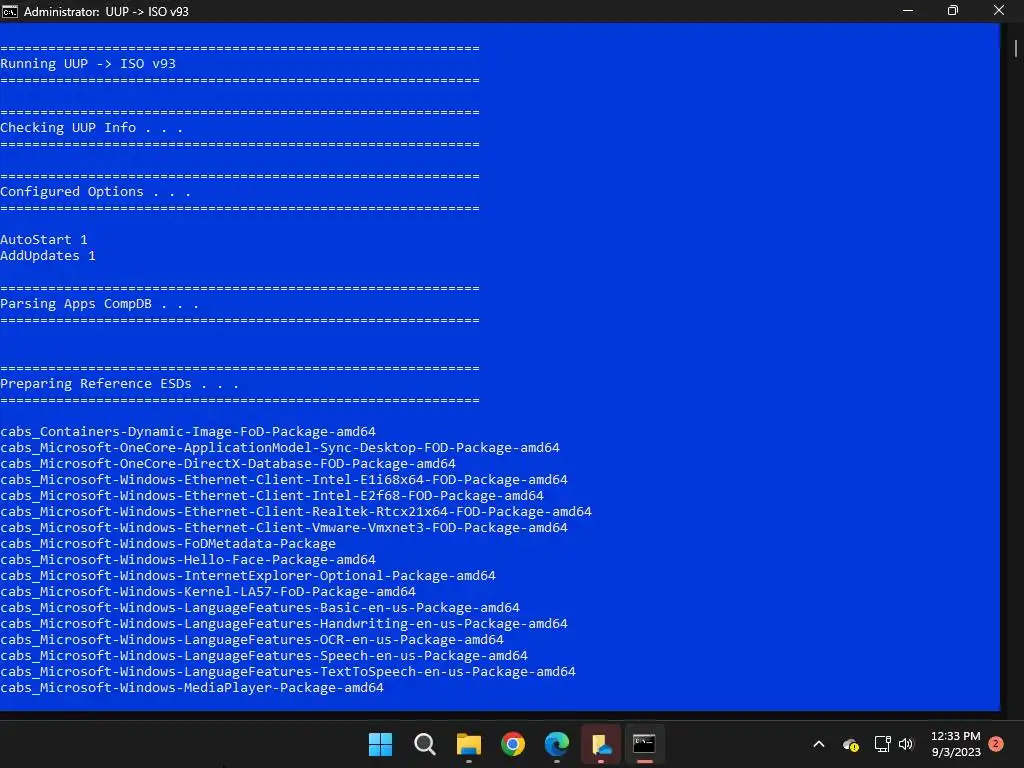The image size is (1024, 768).
Task: Click the Hello-Face-Package-amd64 line
Action: coord(188,560)
